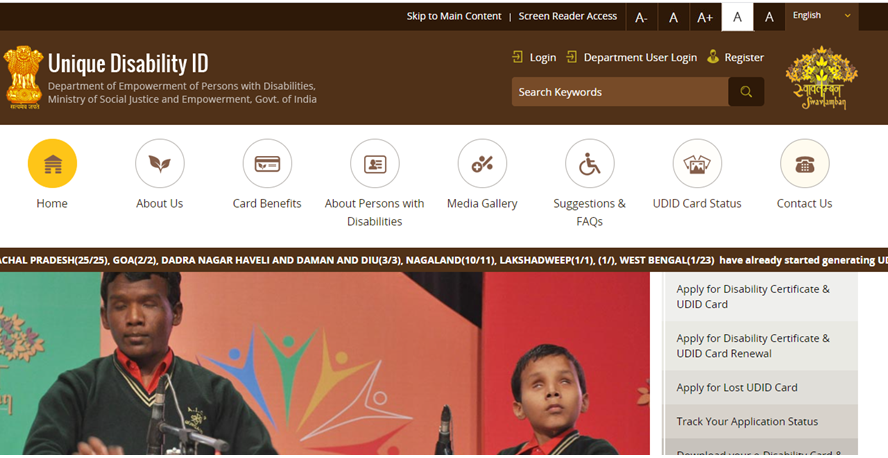This screenshot has width=888, height=458.
Task: Open the UDID Card Status icon
Action: [x=697, y=164]
